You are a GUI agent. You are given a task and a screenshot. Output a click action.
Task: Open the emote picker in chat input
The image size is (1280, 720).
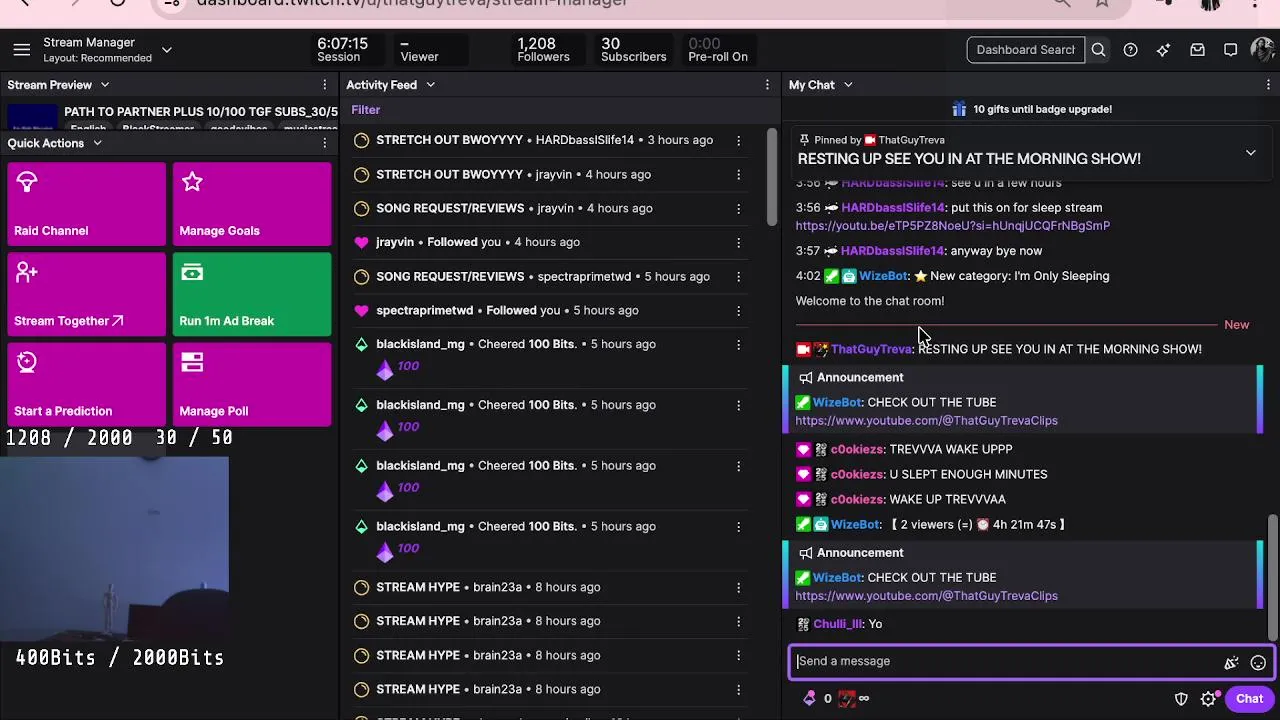(x=1258, y=662)
